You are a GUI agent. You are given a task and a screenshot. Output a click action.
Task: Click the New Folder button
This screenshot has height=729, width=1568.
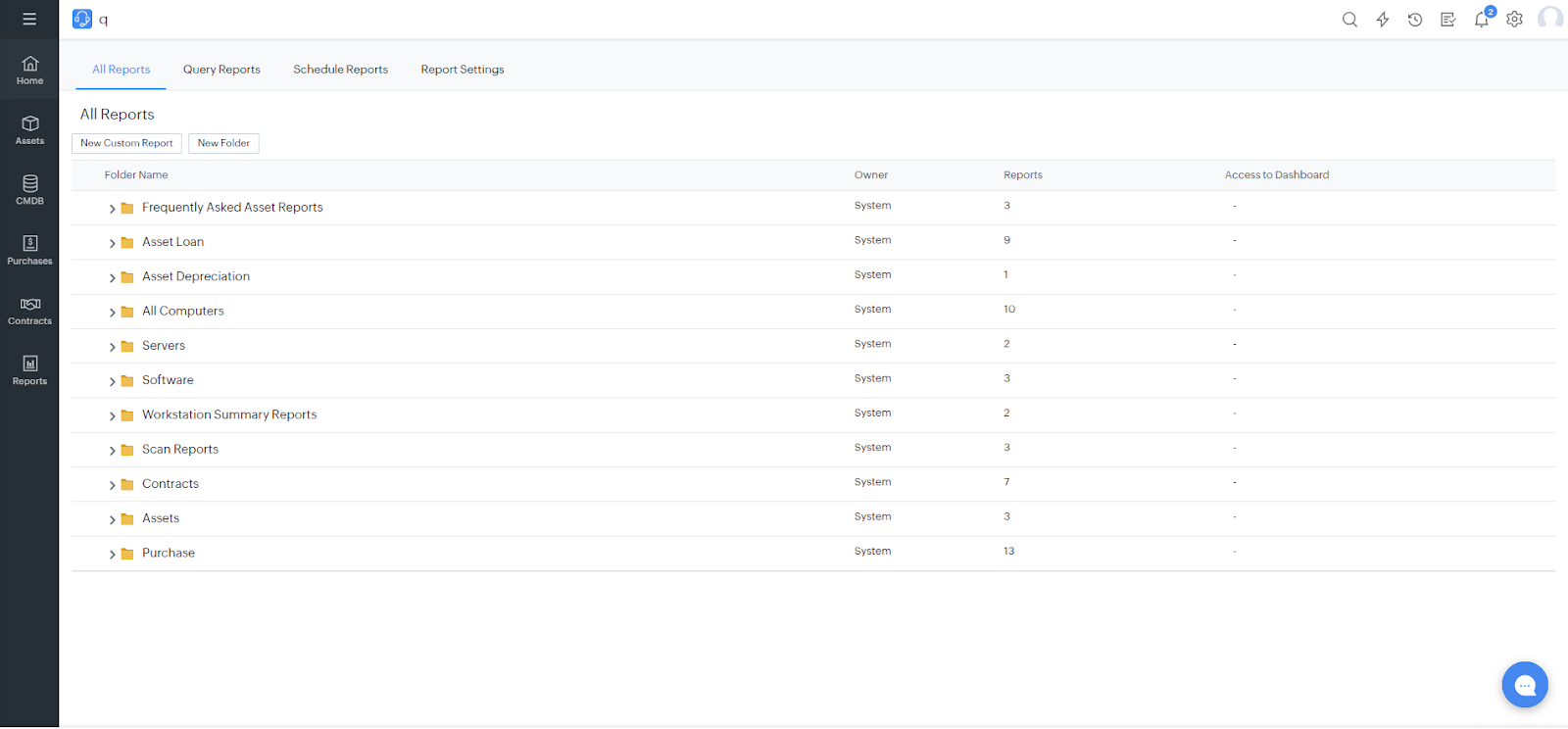tap(223, 143)
